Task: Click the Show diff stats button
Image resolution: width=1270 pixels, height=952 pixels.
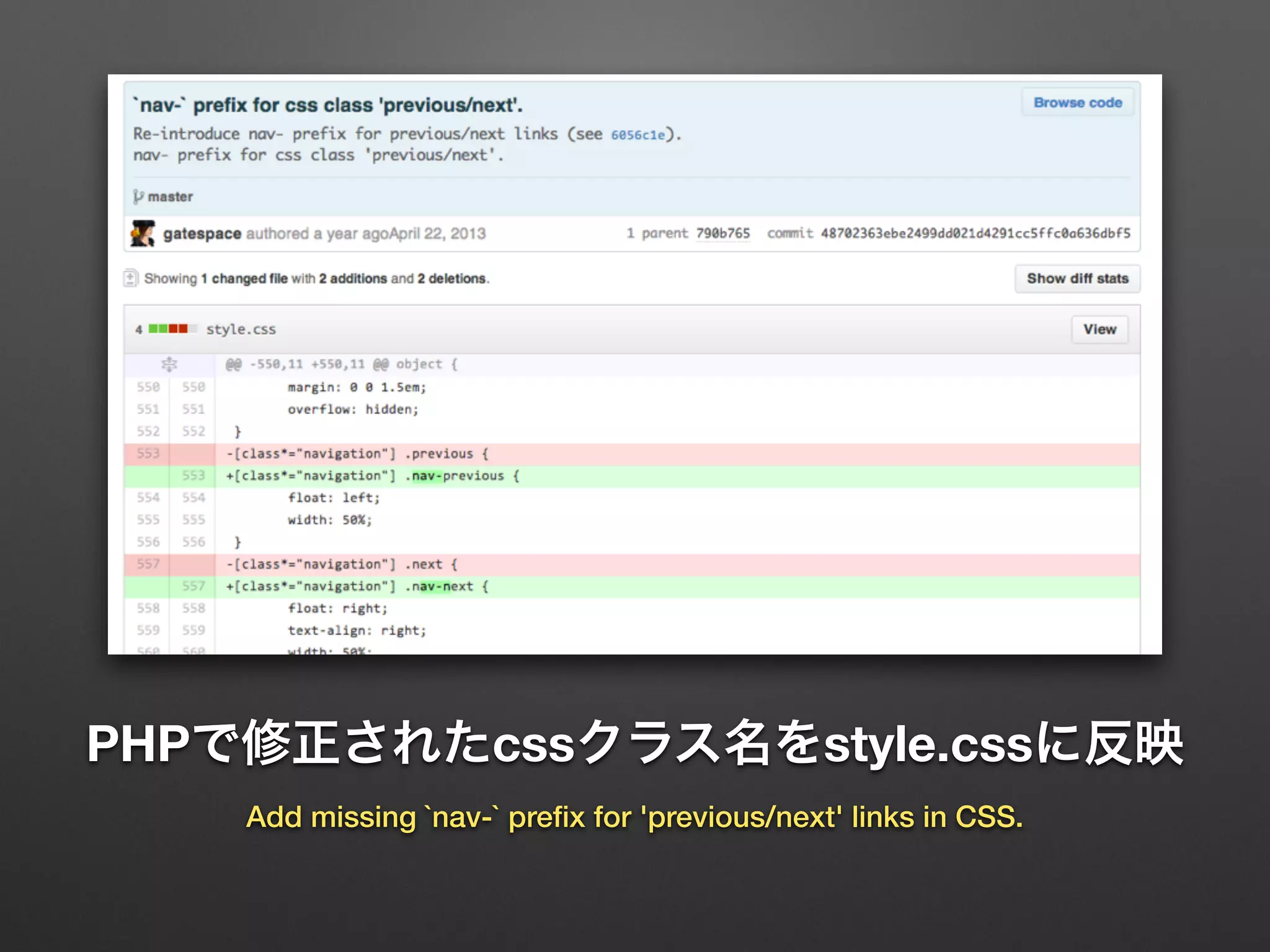Action: [1078, 279]
